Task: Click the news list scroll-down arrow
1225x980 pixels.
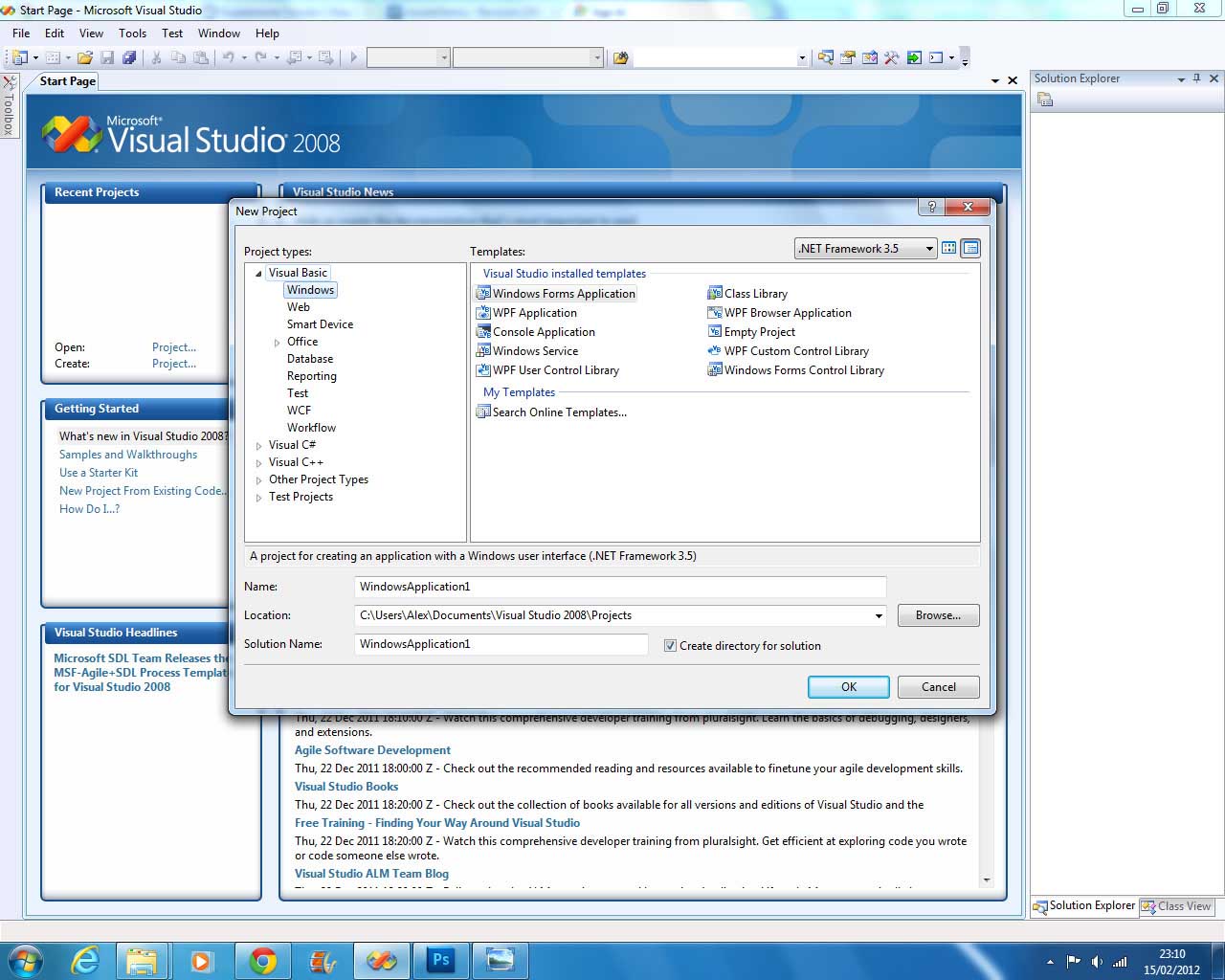Action: point(987,880)
